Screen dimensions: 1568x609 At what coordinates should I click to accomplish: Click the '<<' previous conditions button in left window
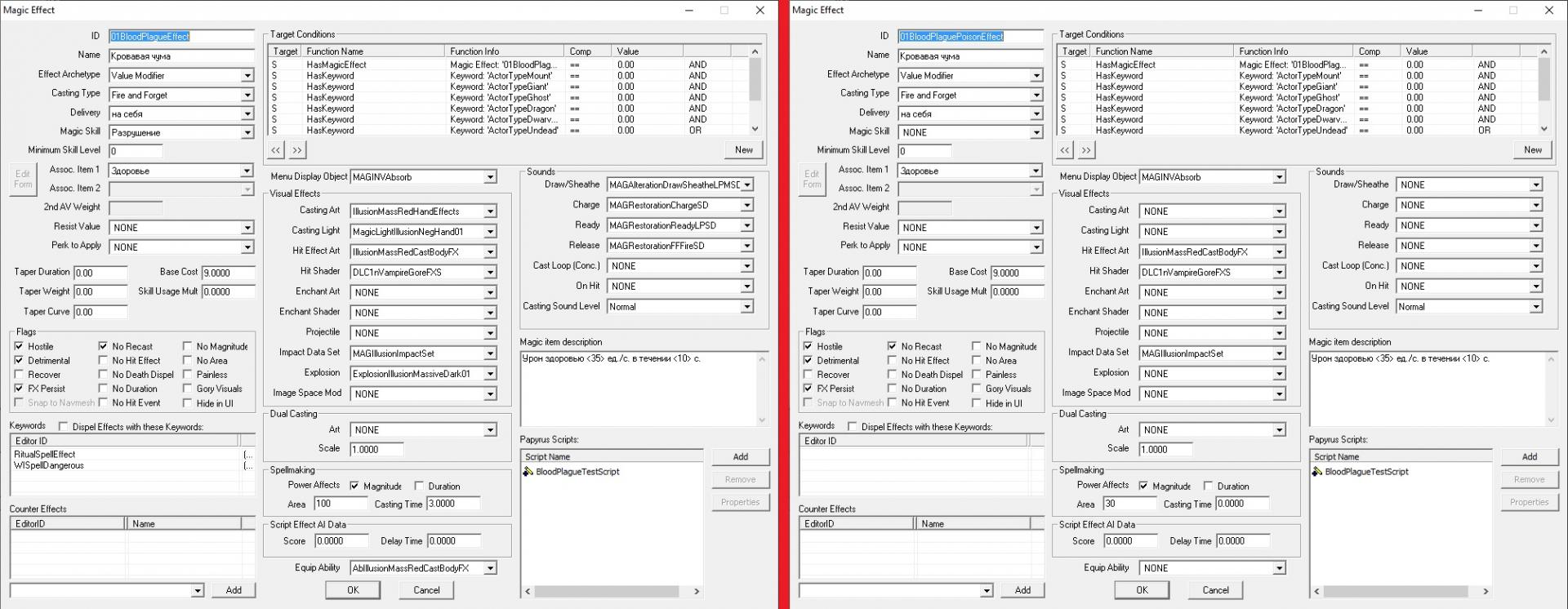[x=276, y=150]
